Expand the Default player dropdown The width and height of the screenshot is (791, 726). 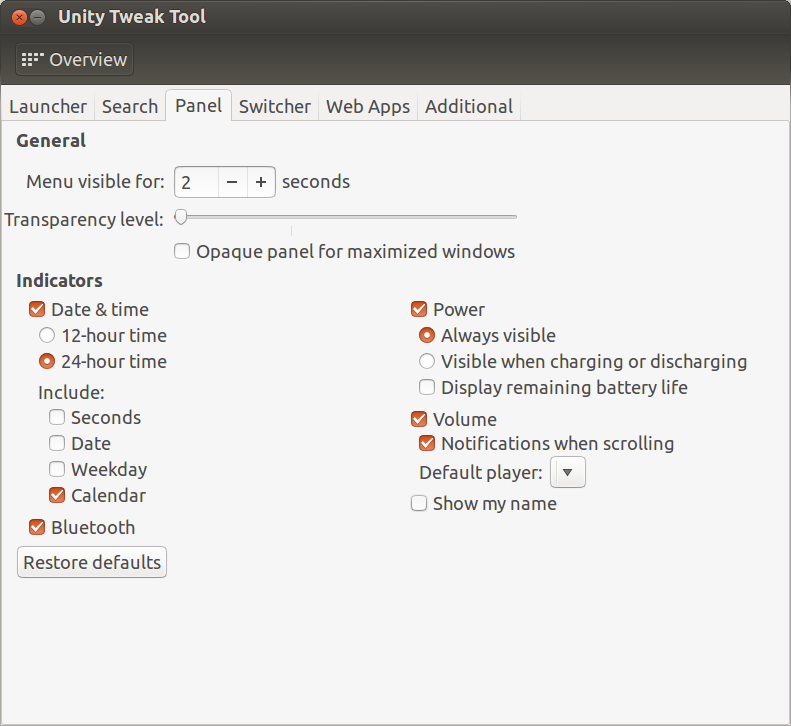[568, 472]
